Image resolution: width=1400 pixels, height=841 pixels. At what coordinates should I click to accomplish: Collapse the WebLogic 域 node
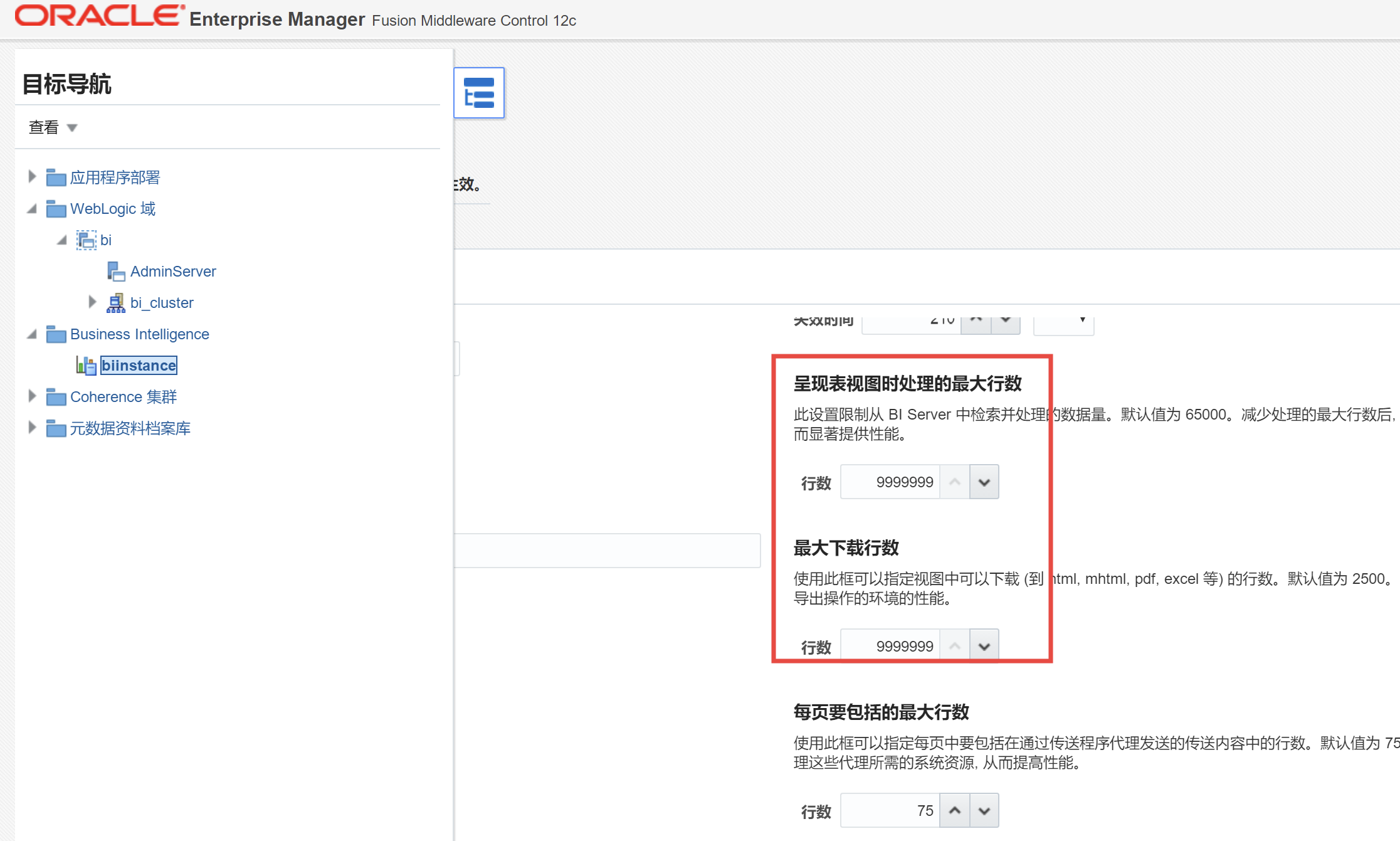click(x=32, y=209)
